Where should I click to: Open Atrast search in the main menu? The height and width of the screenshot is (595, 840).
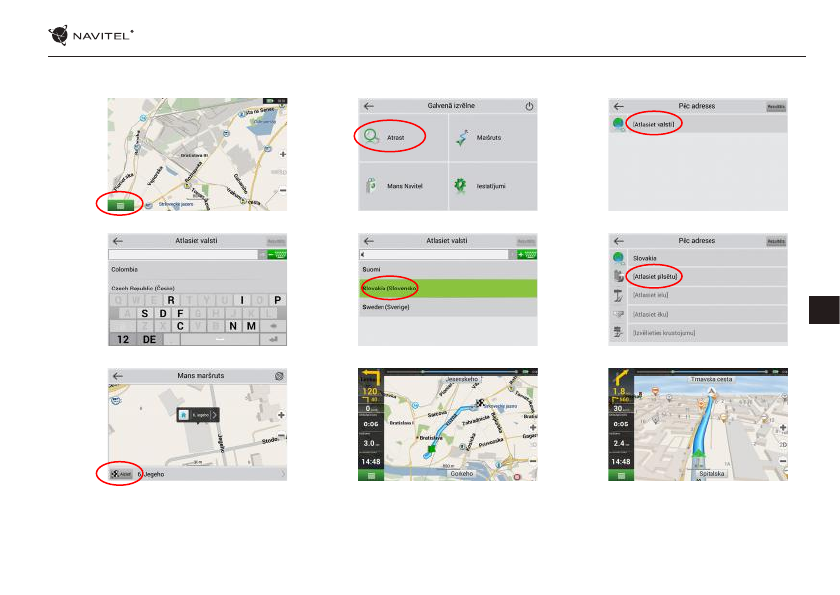tap(403, 137)
